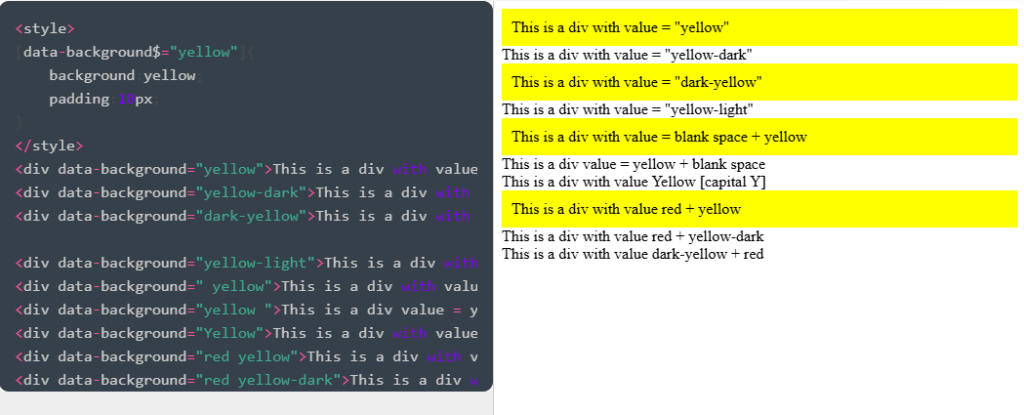Click code line with data-background="yellow-light"

246,263
